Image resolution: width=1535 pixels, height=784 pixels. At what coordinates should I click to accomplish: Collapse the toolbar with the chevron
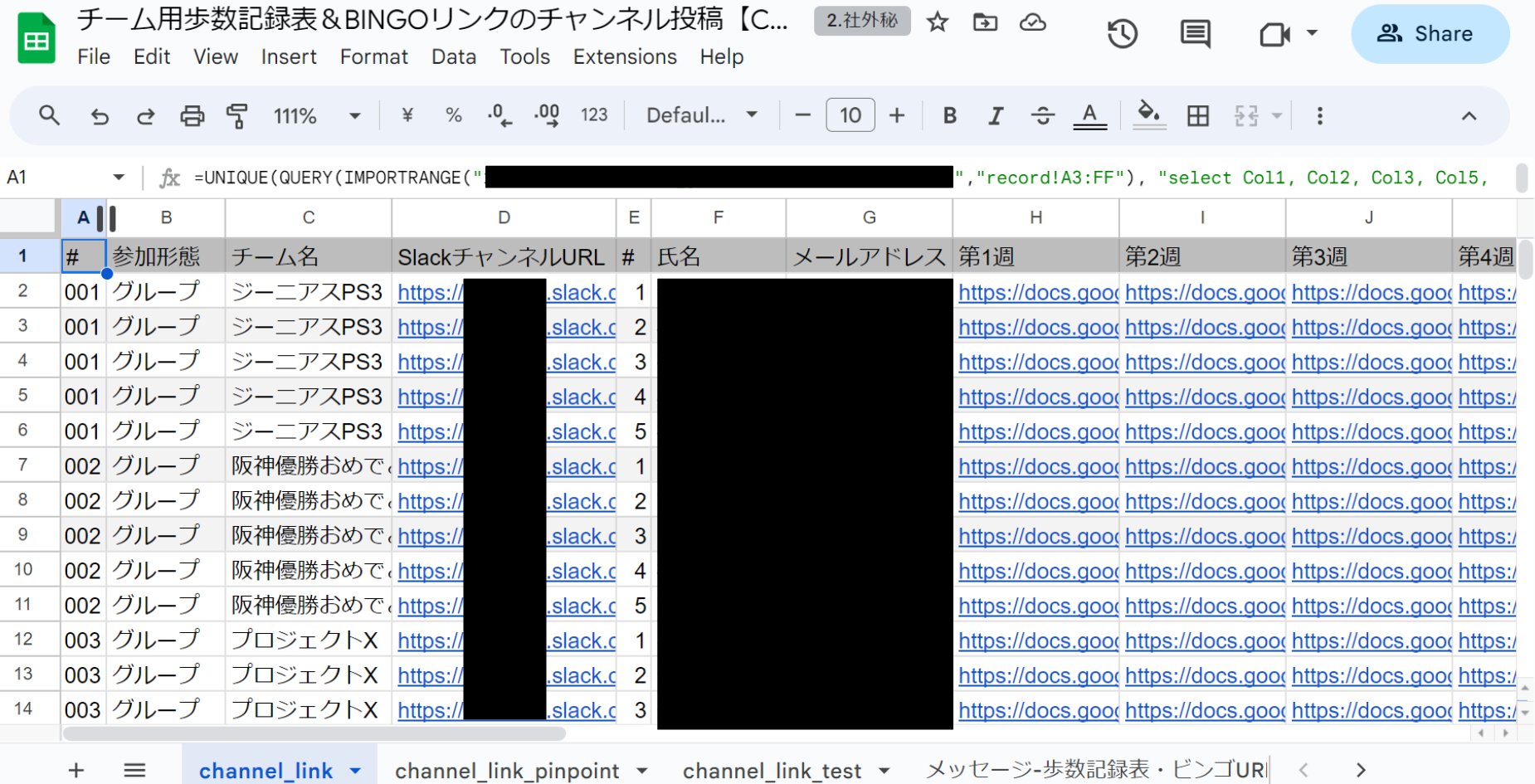(x=1469, y=115)
